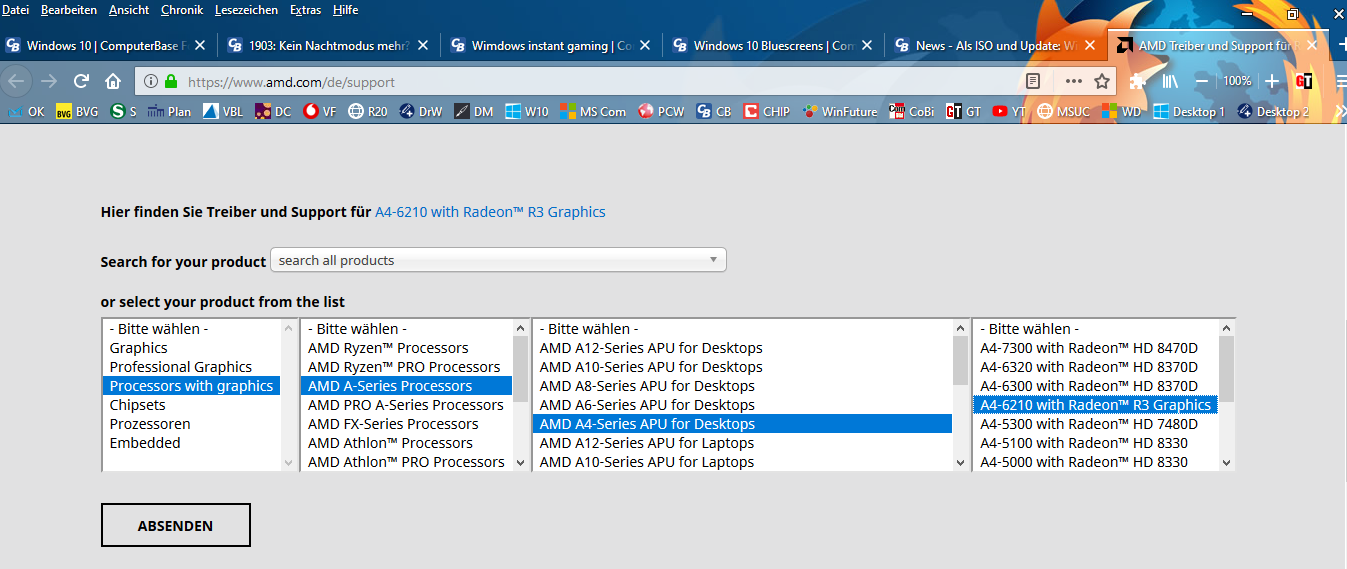The image size is (1347, 569).
Task: Zoom in using the plus icon
Action: click(1271, 81)
